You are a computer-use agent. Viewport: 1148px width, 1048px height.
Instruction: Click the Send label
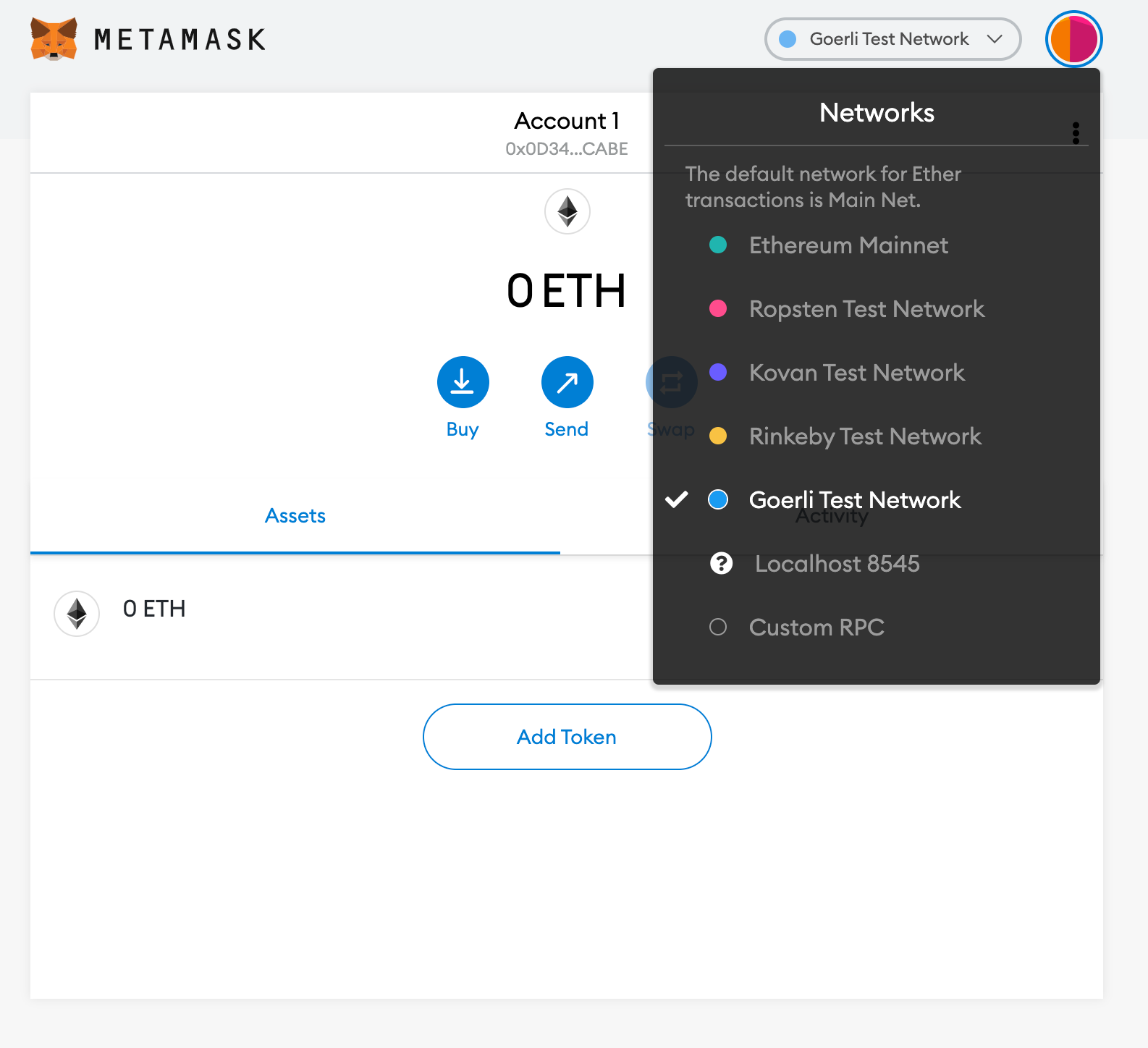[566, 429]
